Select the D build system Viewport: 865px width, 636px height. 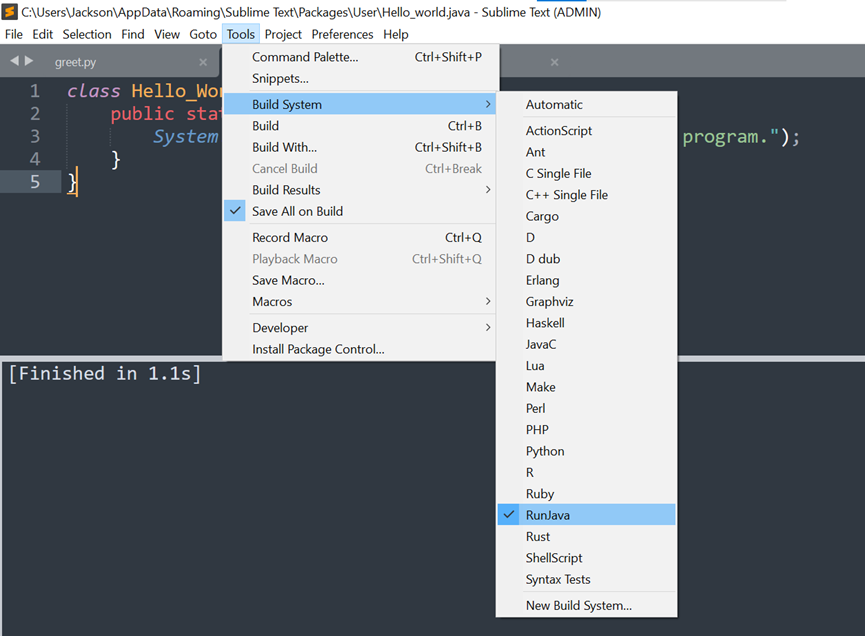(586, 237)
